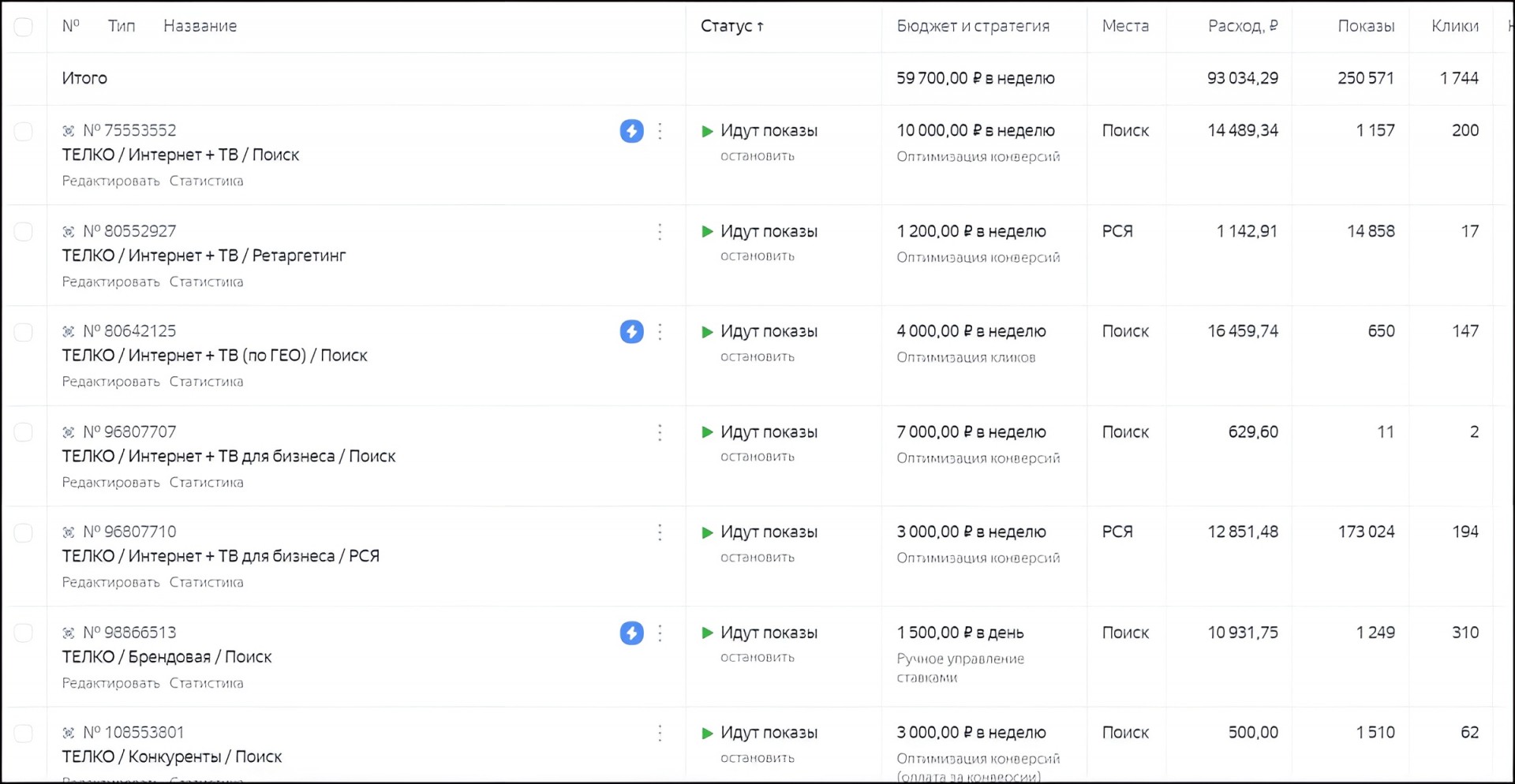Click campaign type icon beside № 108553801
Image resolution: width=1515 pixels, height=784 pixels.
click(x=69, y=733)
